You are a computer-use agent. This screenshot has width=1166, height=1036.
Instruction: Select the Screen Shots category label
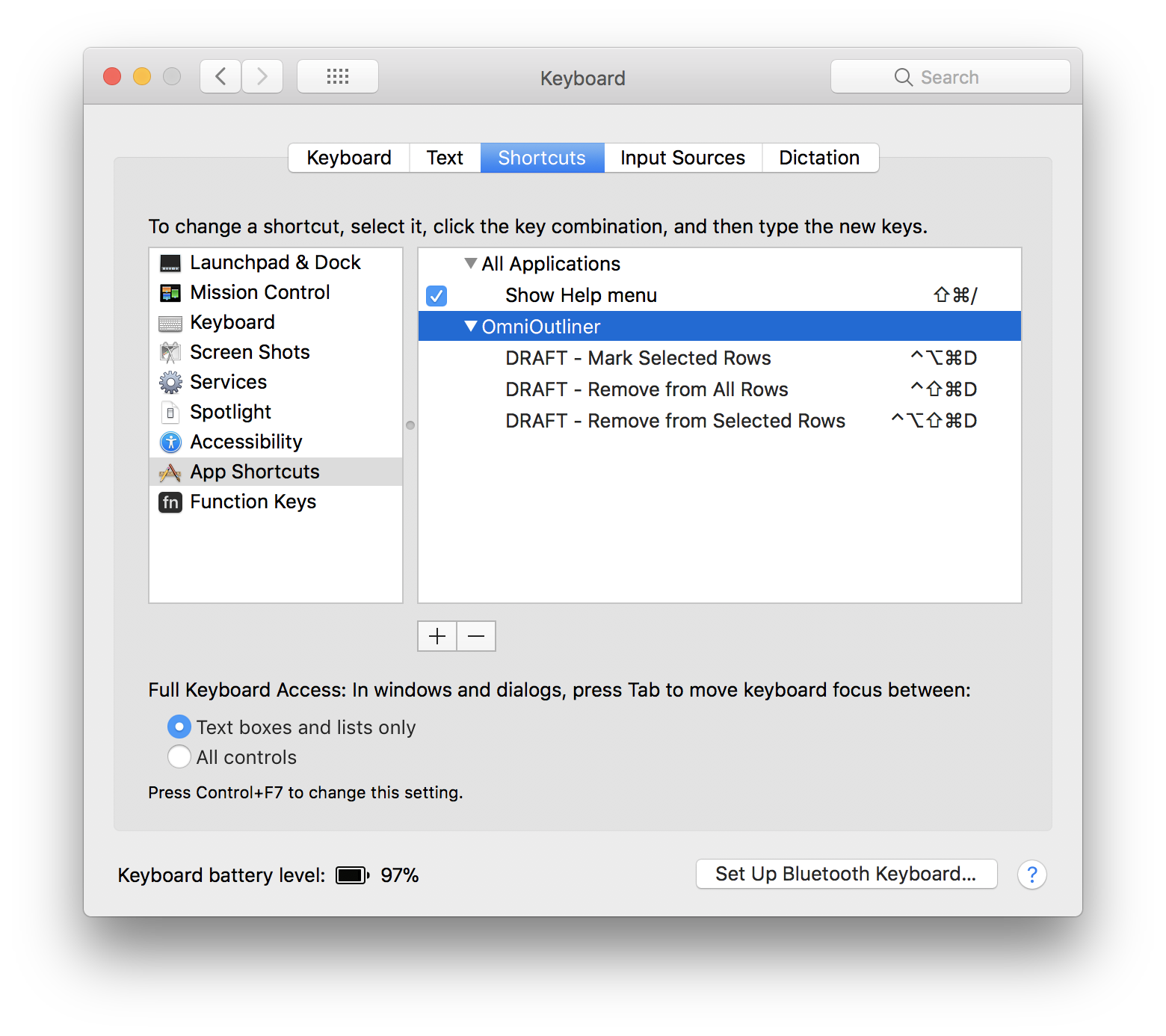pos(250,352)
